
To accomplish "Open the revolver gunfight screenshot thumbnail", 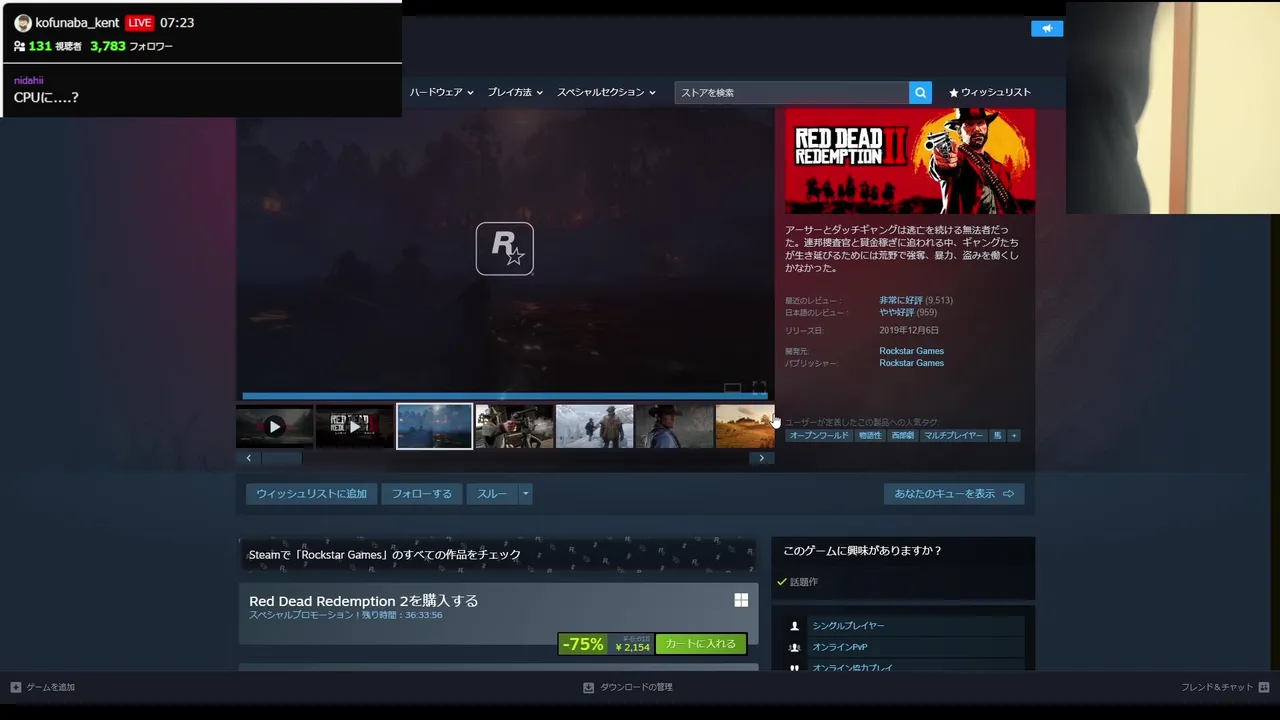I will (514, 426).
